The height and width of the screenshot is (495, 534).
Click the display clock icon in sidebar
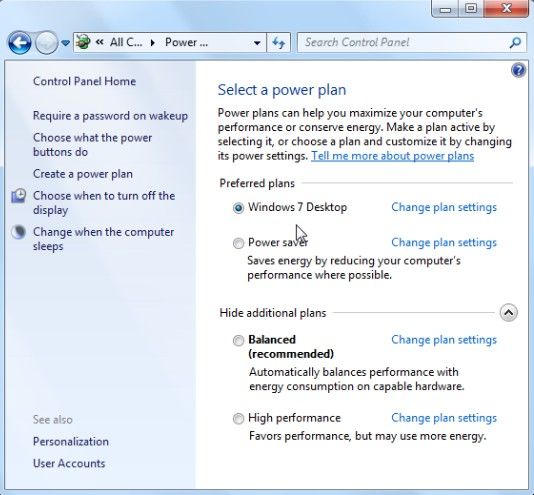tap(18, 196)
